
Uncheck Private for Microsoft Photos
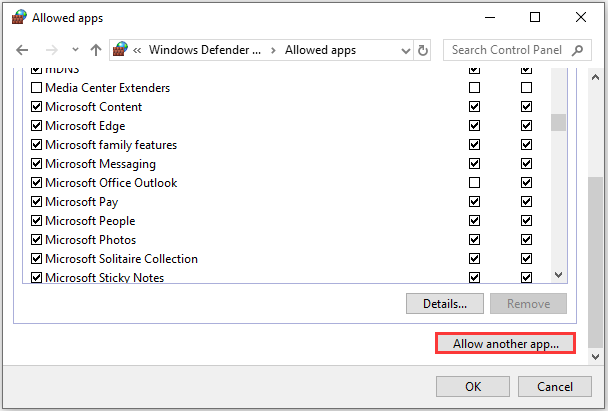pos(474,240)
